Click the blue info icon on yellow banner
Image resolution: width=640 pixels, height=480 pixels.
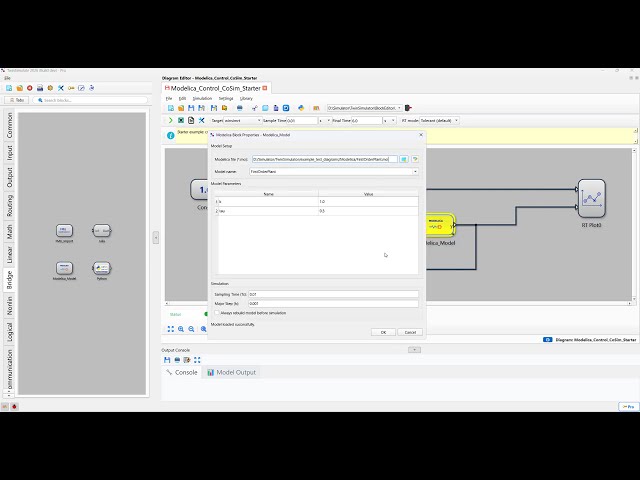click(171, 135)
